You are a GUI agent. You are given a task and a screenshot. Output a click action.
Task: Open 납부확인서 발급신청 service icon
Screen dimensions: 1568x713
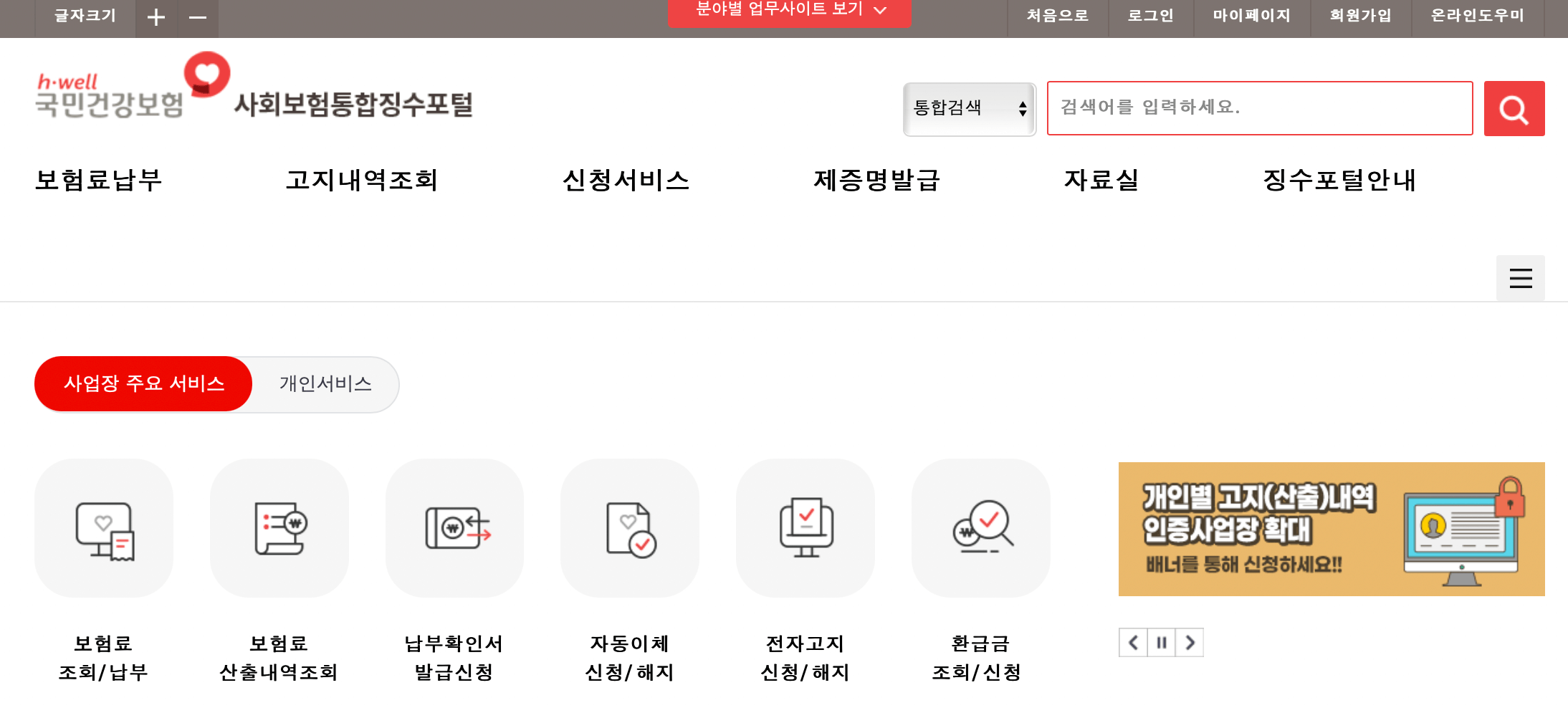coord(454,528)
